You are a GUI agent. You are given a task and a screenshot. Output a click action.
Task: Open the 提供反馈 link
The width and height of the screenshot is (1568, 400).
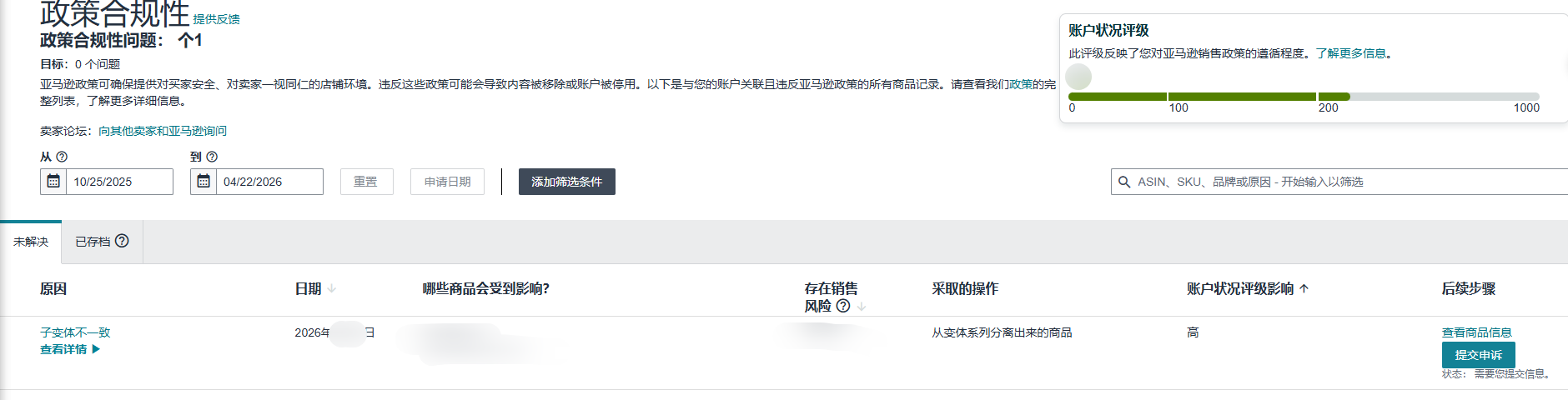(217, 19)
